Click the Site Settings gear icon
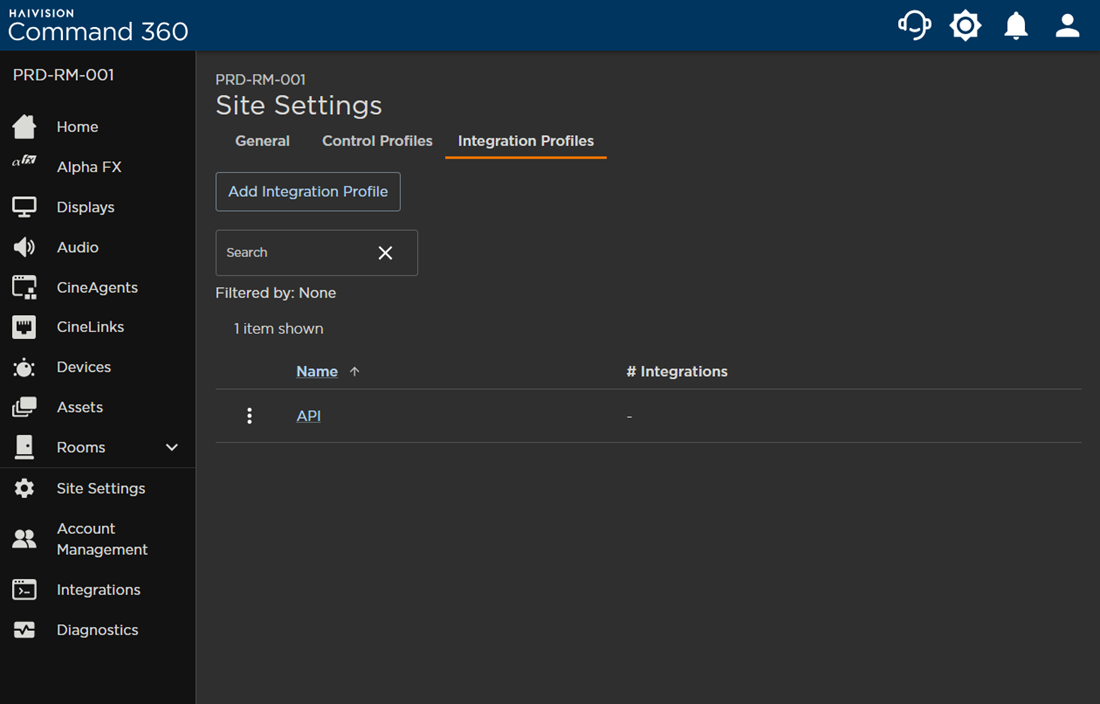1100x704 pixels. point(25,488)
